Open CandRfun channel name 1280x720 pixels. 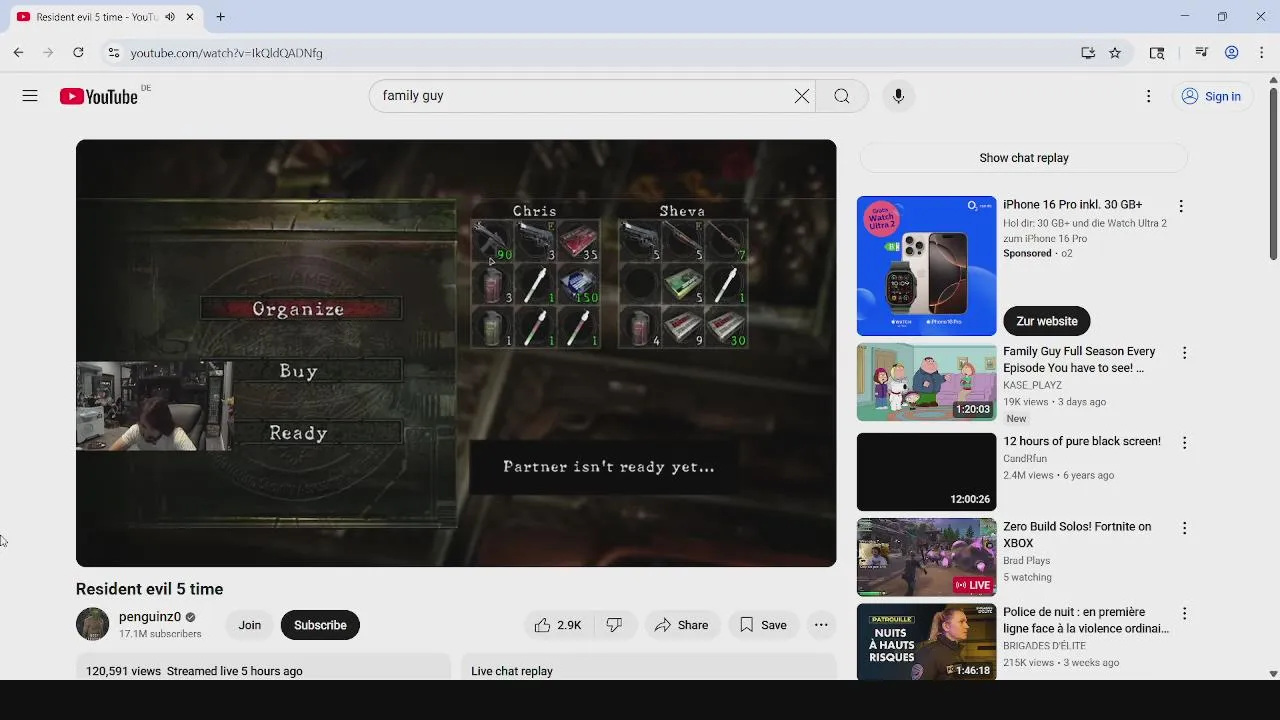pyautogui.click(x=1025, y=459)
